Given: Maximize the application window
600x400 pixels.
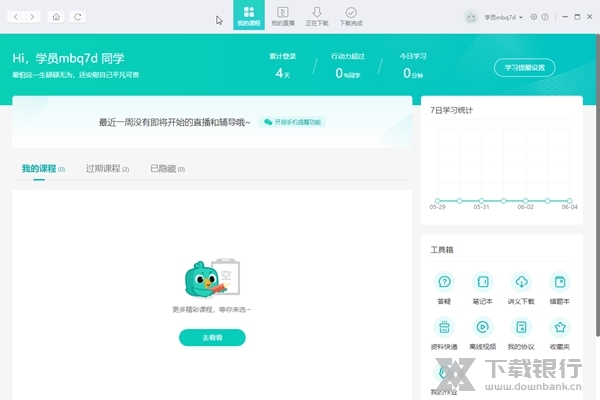Looking at the screenshot, I should tap(577, 17).
